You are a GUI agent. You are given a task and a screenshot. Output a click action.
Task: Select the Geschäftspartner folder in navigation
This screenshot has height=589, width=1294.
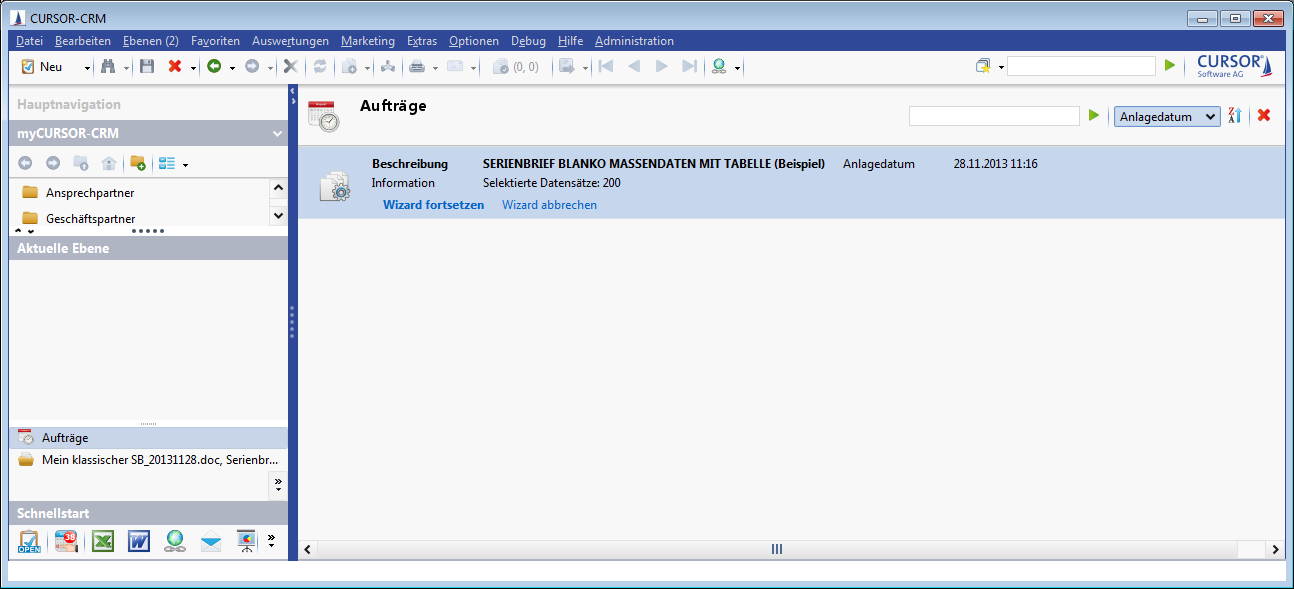90,219
